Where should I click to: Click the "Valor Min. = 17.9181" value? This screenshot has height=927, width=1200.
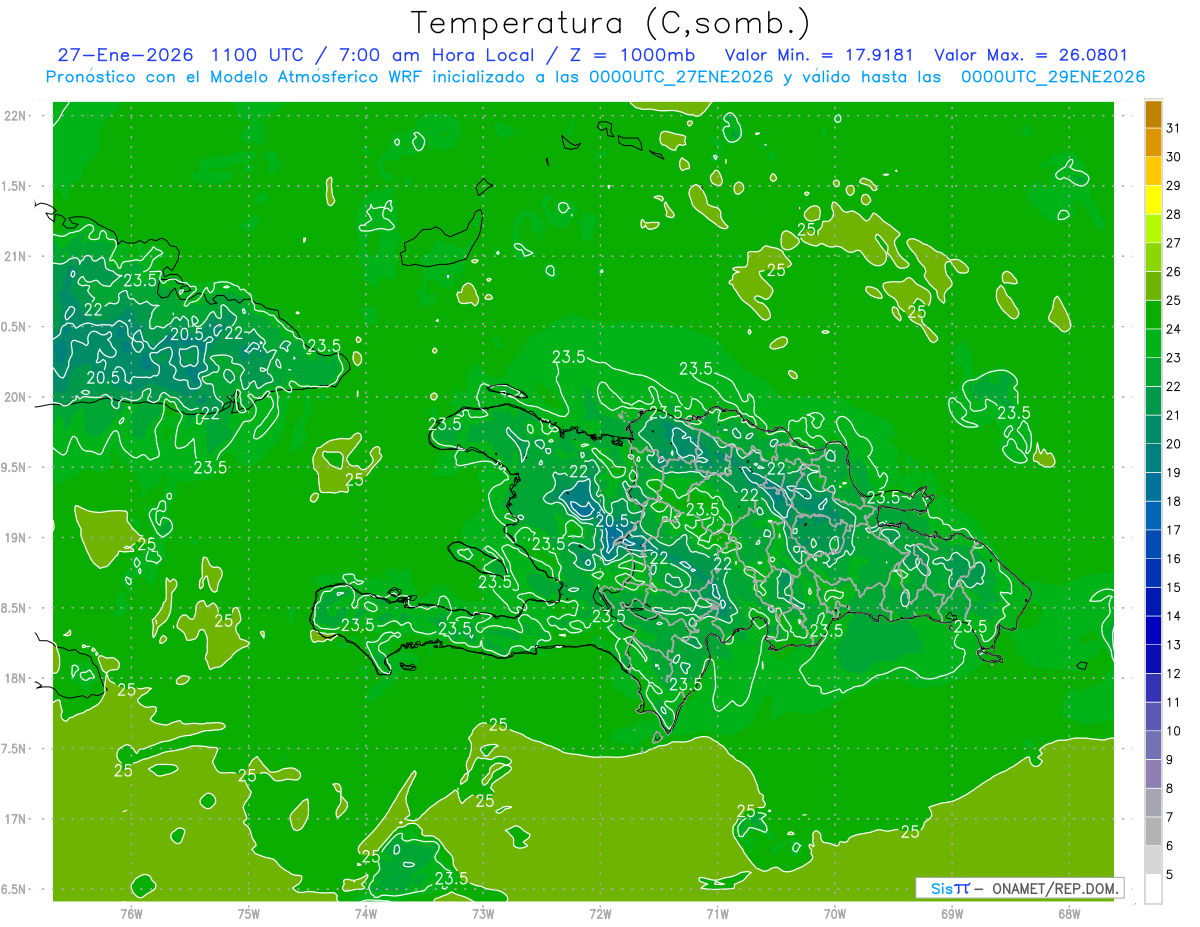coord(820,56)
